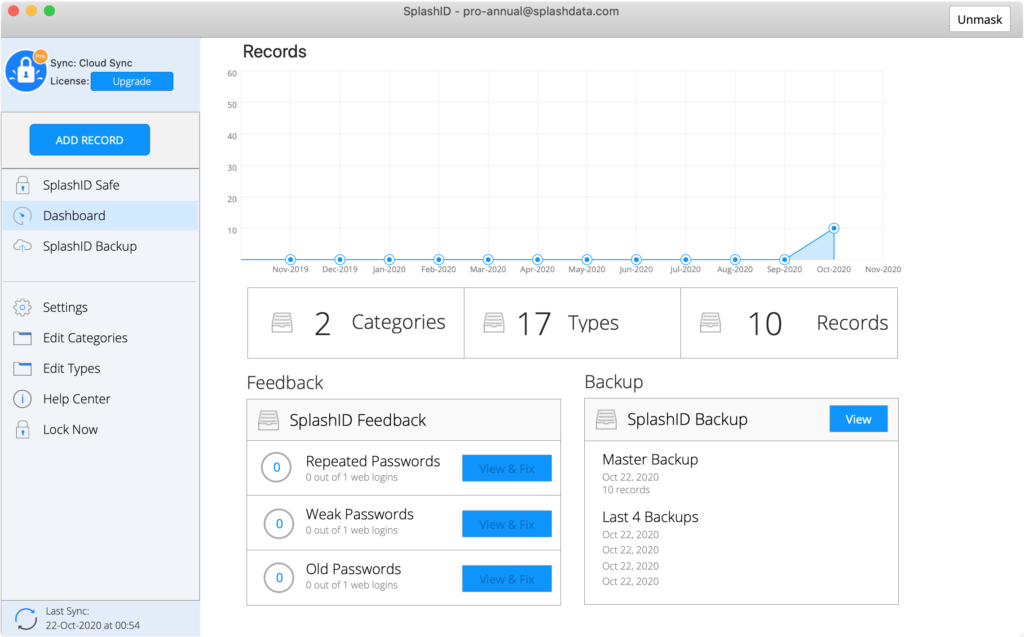Click the Lock Now padlock icon
1024x637 pixels.
(x=23, y=430)
